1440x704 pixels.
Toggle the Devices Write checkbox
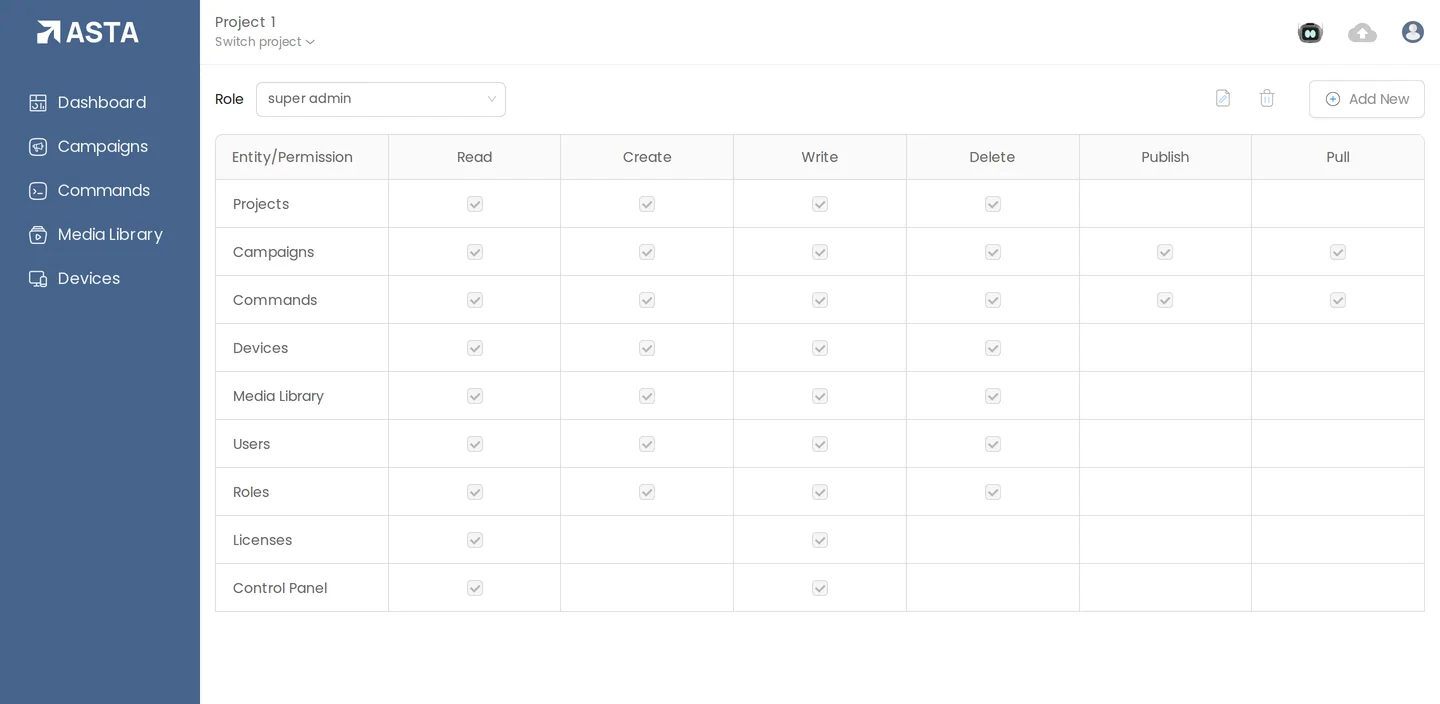point(820,348)
